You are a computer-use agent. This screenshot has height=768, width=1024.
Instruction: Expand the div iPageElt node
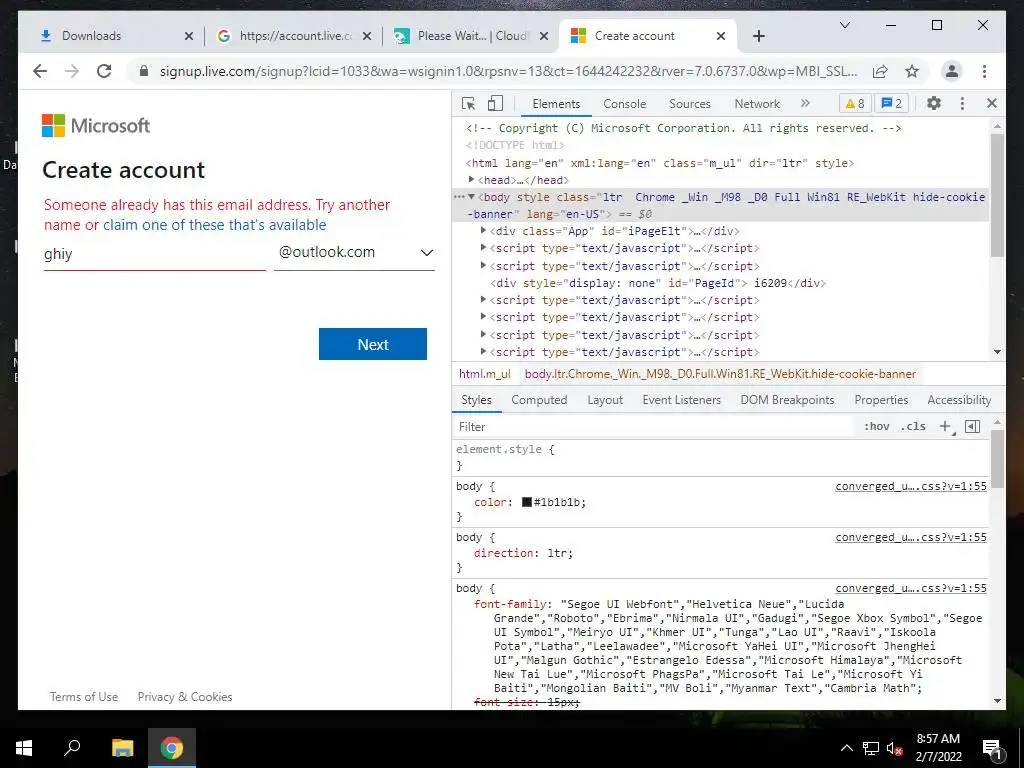483,231
